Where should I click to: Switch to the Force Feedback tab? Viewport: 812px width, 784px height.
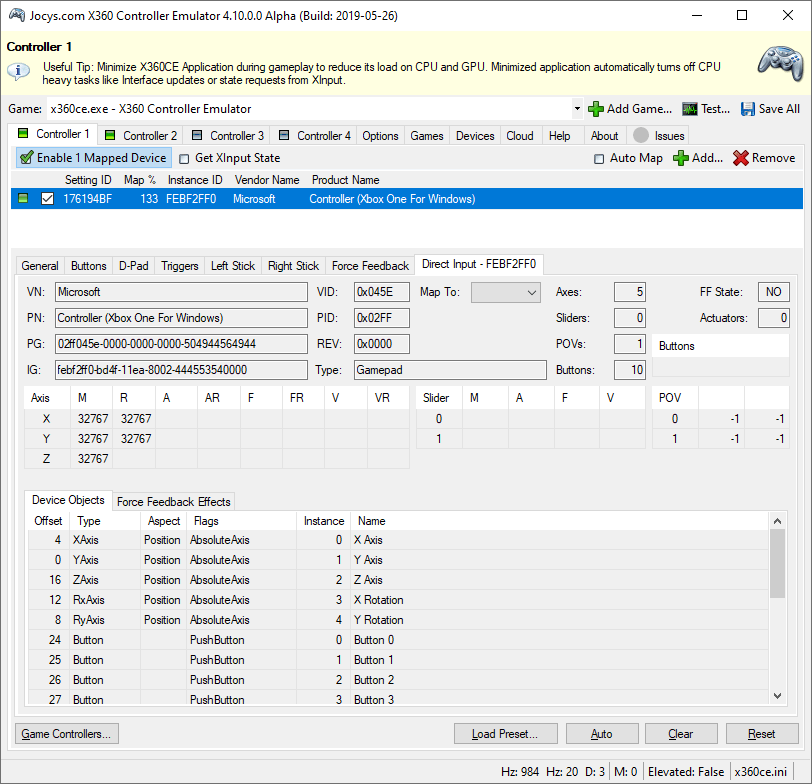pos(370,266)
